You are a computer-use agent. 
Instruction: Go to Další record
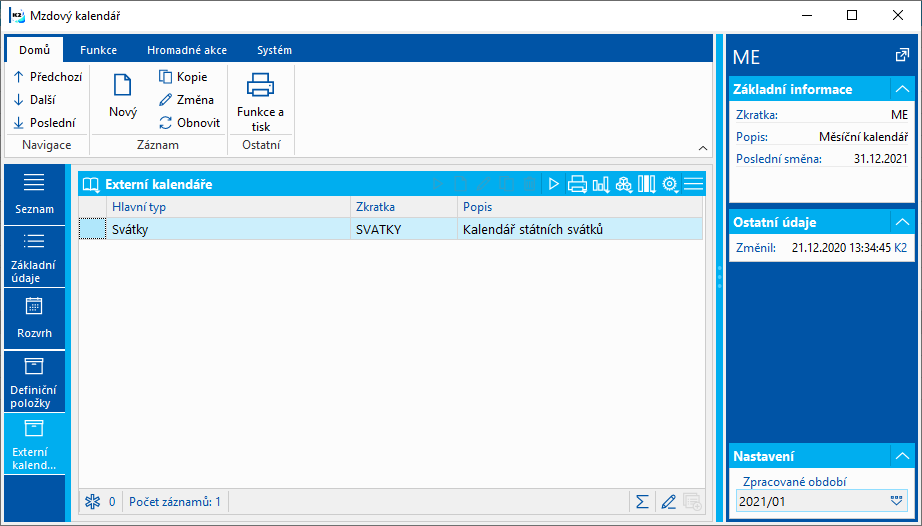click(x=35, y=100)
